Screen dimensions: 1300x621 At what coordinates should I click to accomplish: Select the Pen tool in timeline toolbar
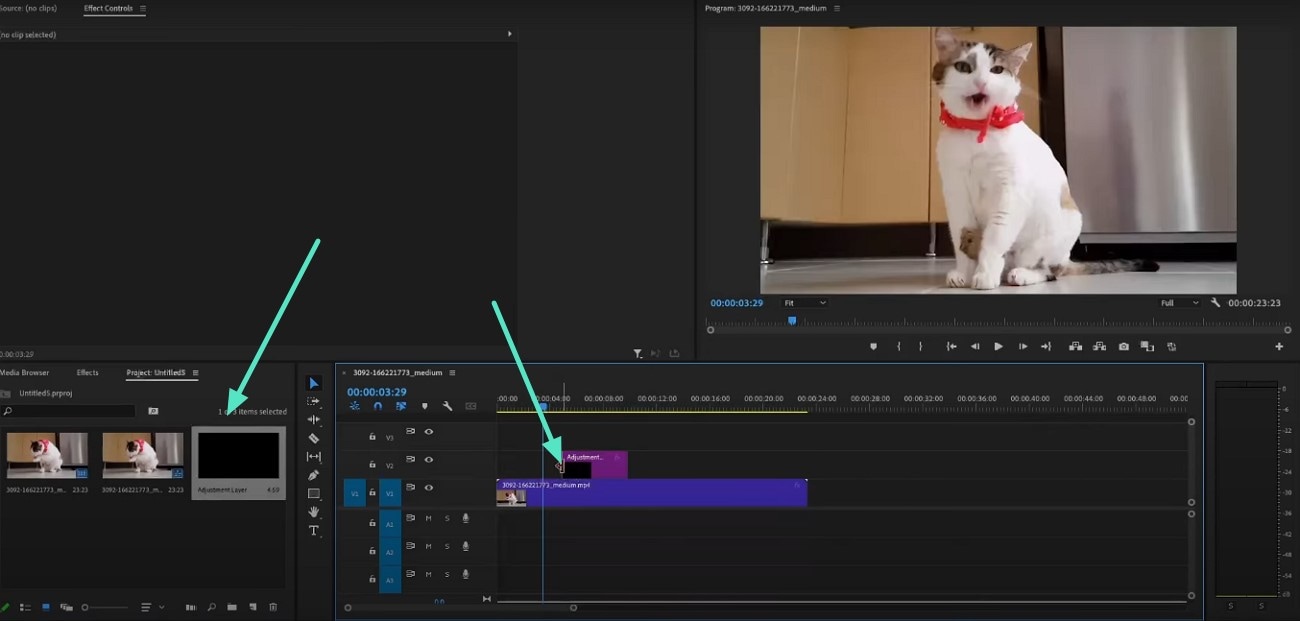click(313, 474)
